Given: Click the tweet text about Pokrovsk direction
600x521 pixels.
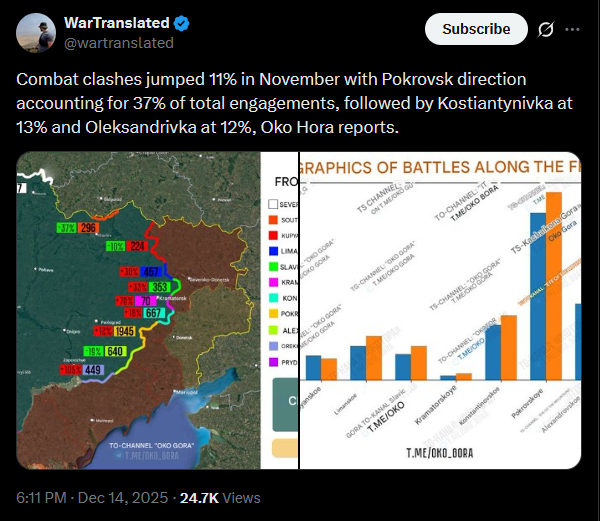Looking at the screenshot, I should pos(294,103).
